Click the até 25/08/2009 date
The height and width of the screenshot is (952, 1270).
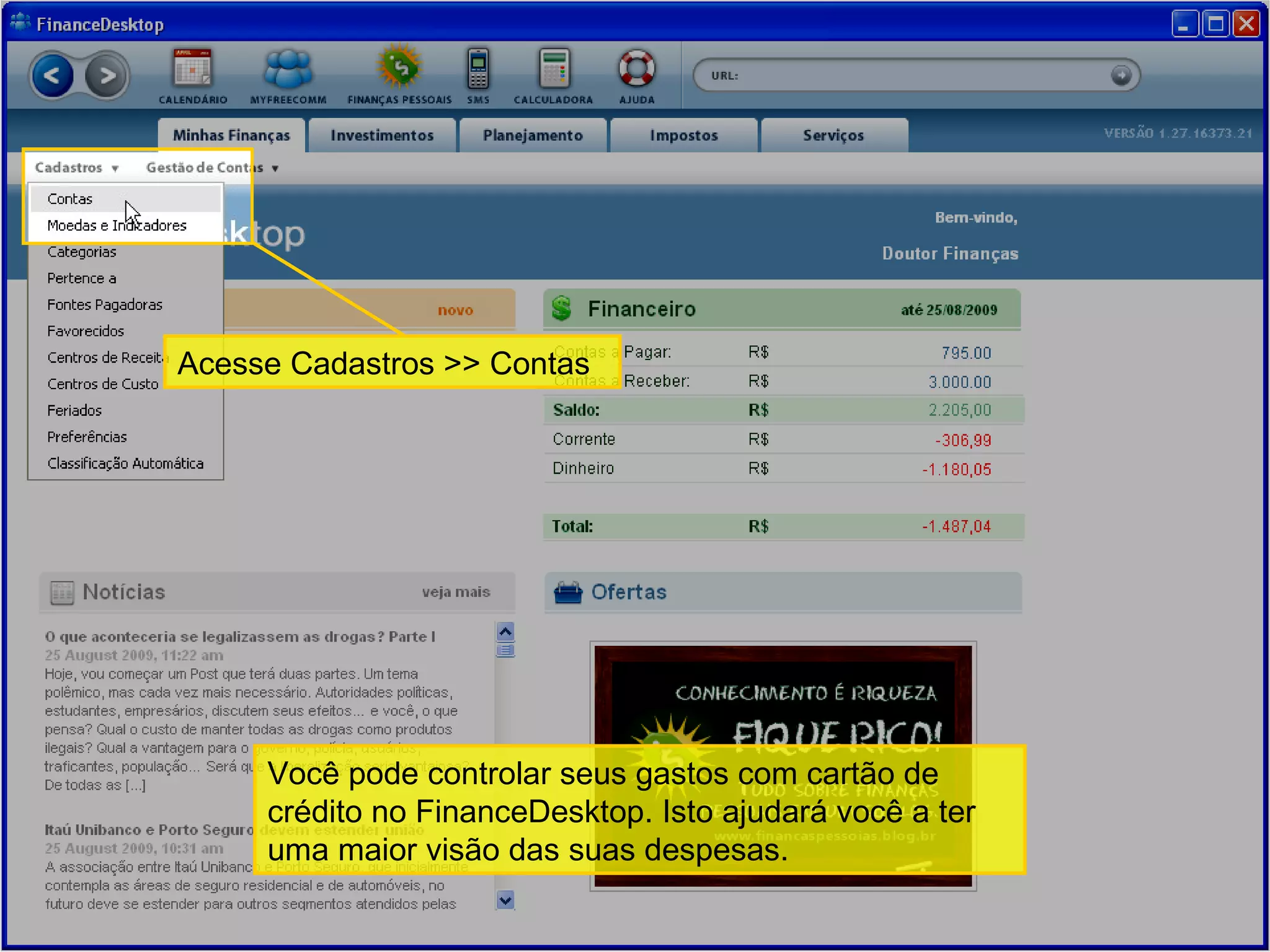[949, 310]
